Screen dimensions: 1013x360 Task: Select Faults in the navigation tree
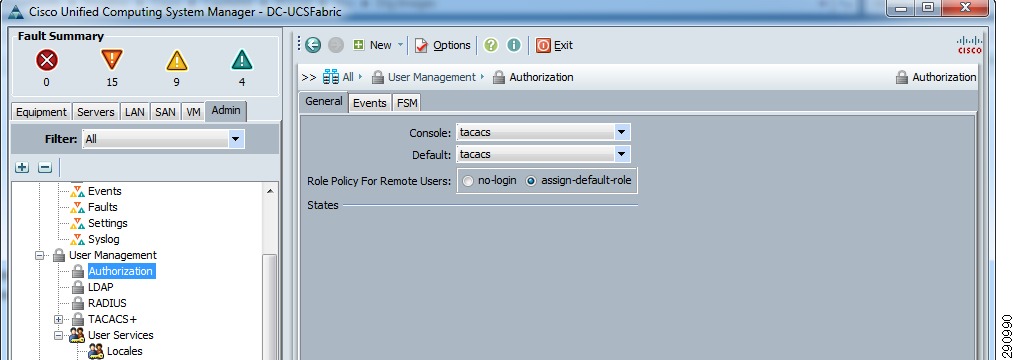(x=103, y=207)
